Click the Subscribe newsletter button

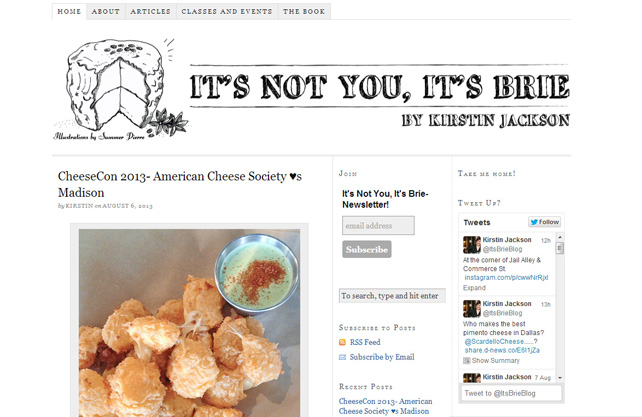point(367,249)
